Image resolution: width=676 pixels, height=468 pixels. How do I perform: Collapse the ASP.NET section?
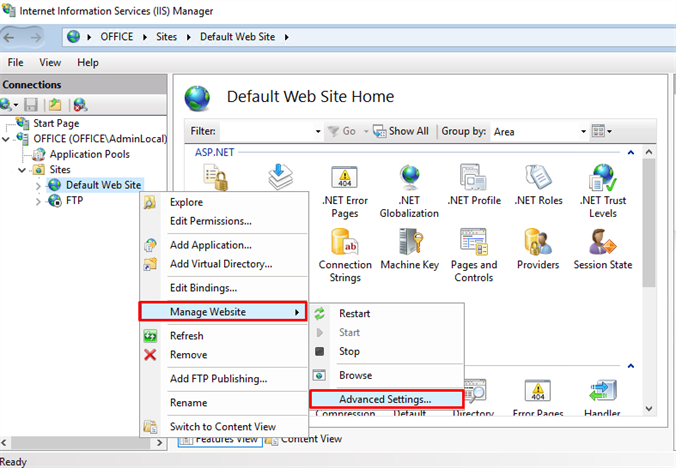[x=631, y=153]
